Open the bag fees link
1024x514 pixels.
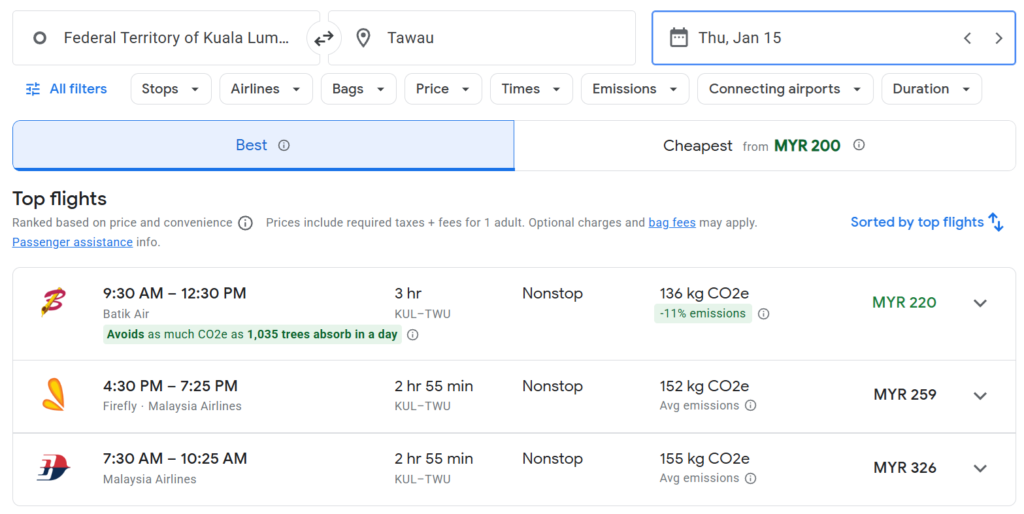tap(671, 223)
